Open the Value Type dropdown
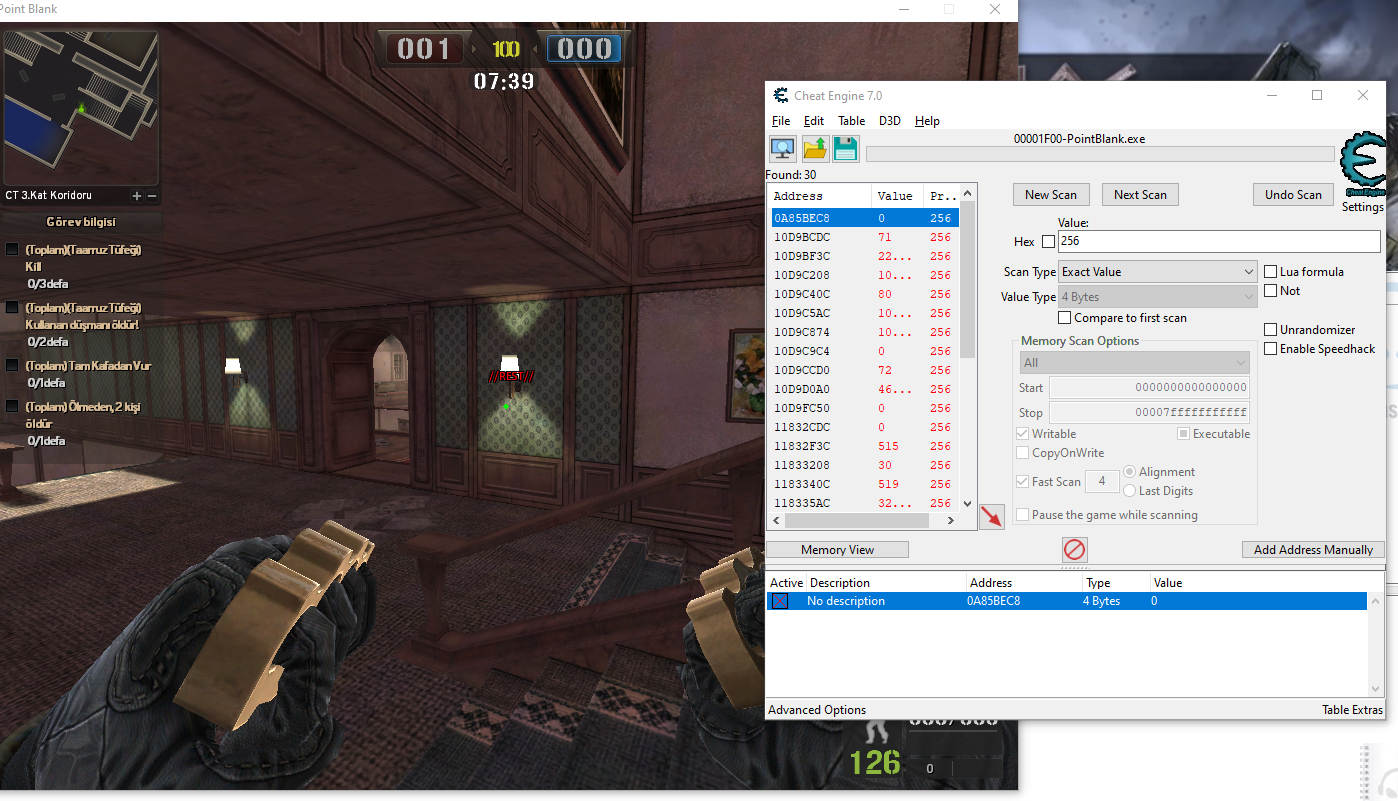Image resolution: width=1398 pixels, height=801 pixels. [1157, 297]
